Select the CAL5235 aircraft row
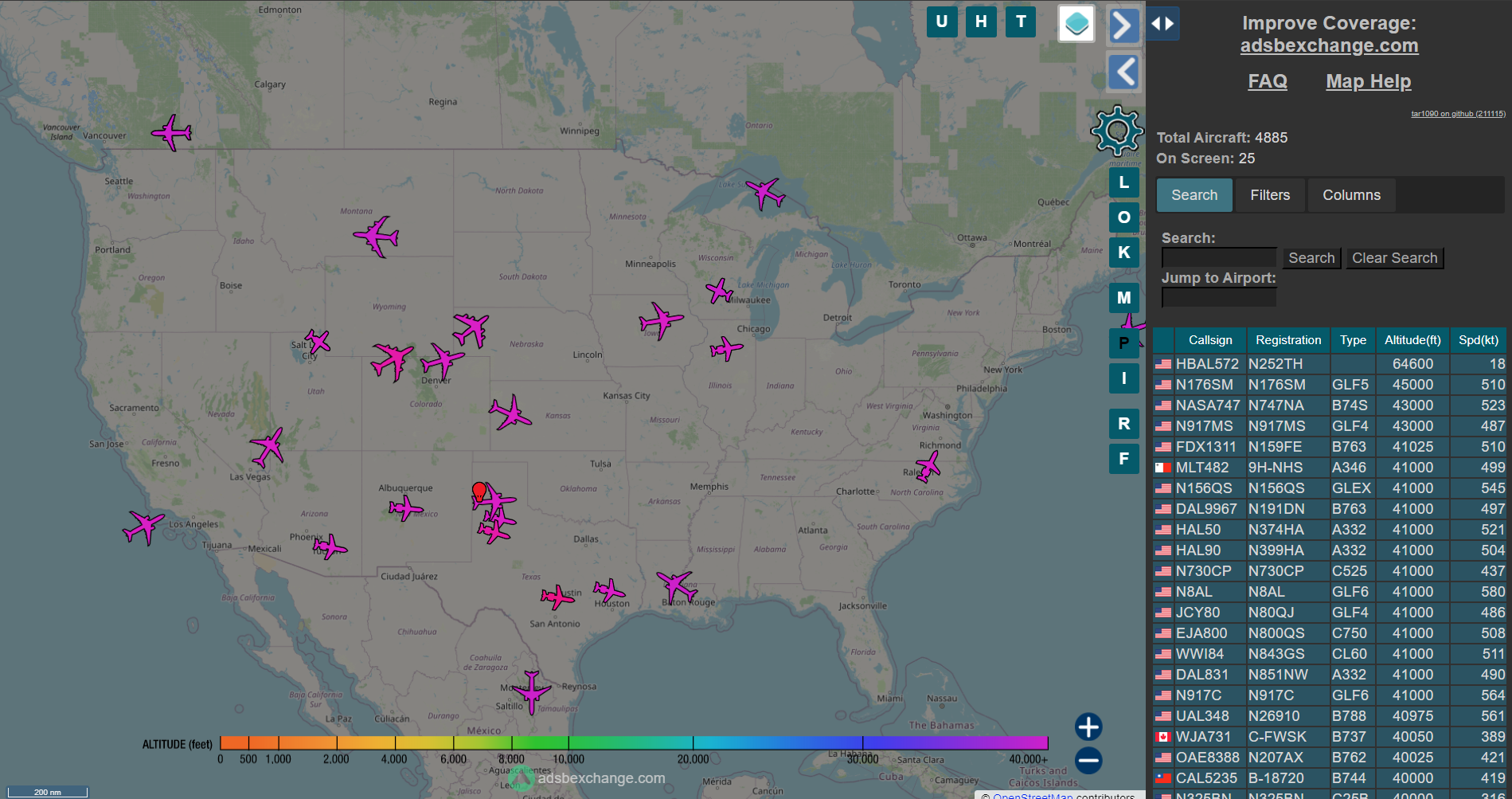The image size is (1512, 799). pos(1329,778)
